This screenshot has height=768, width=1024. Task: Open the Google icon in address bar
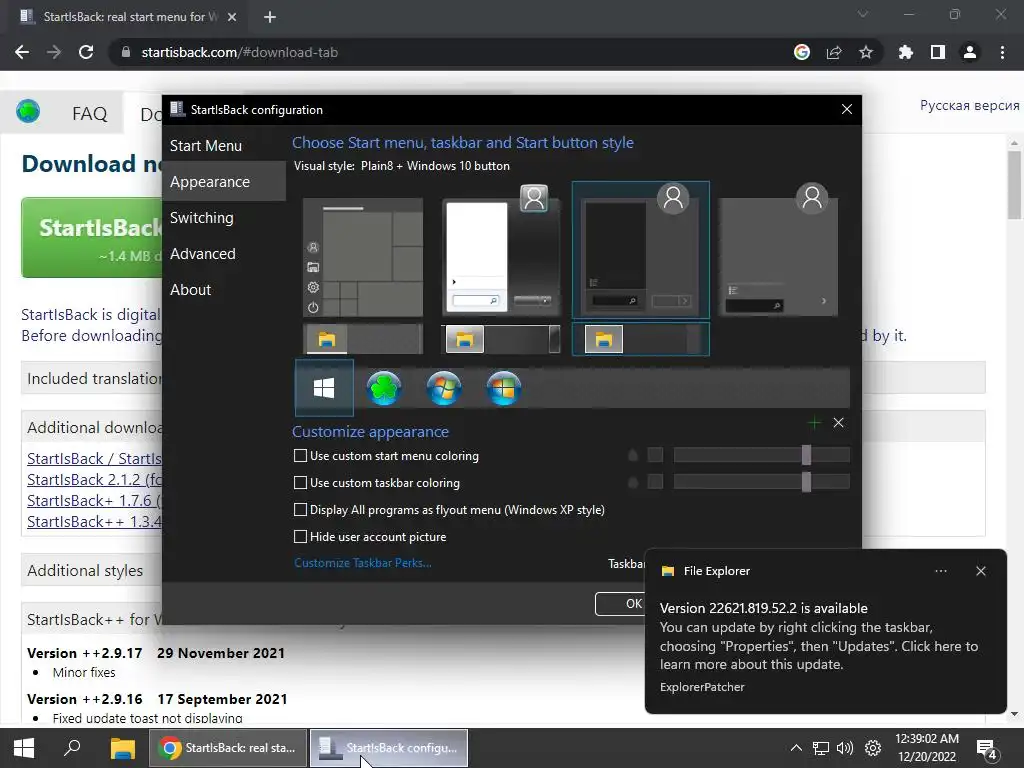pos(802,52)
